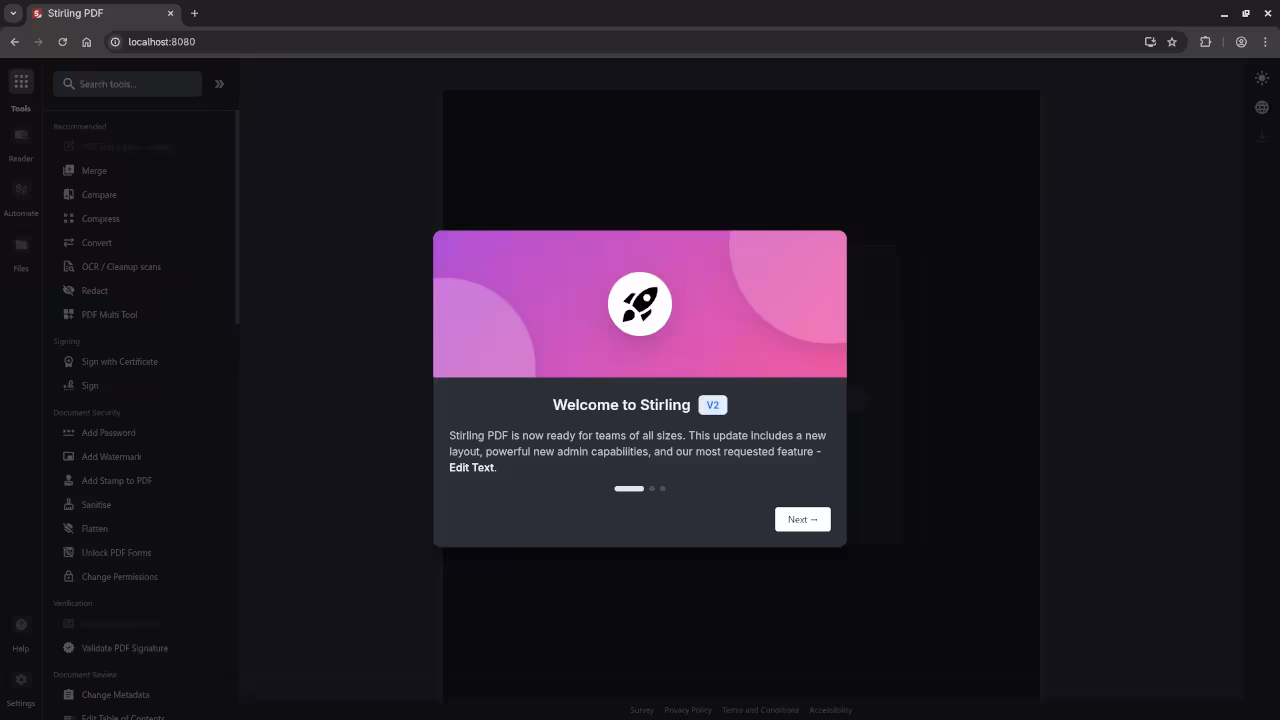Open the language globe selector
Viewport: 1280px width, 720px height.
(x=1261, y=107)
